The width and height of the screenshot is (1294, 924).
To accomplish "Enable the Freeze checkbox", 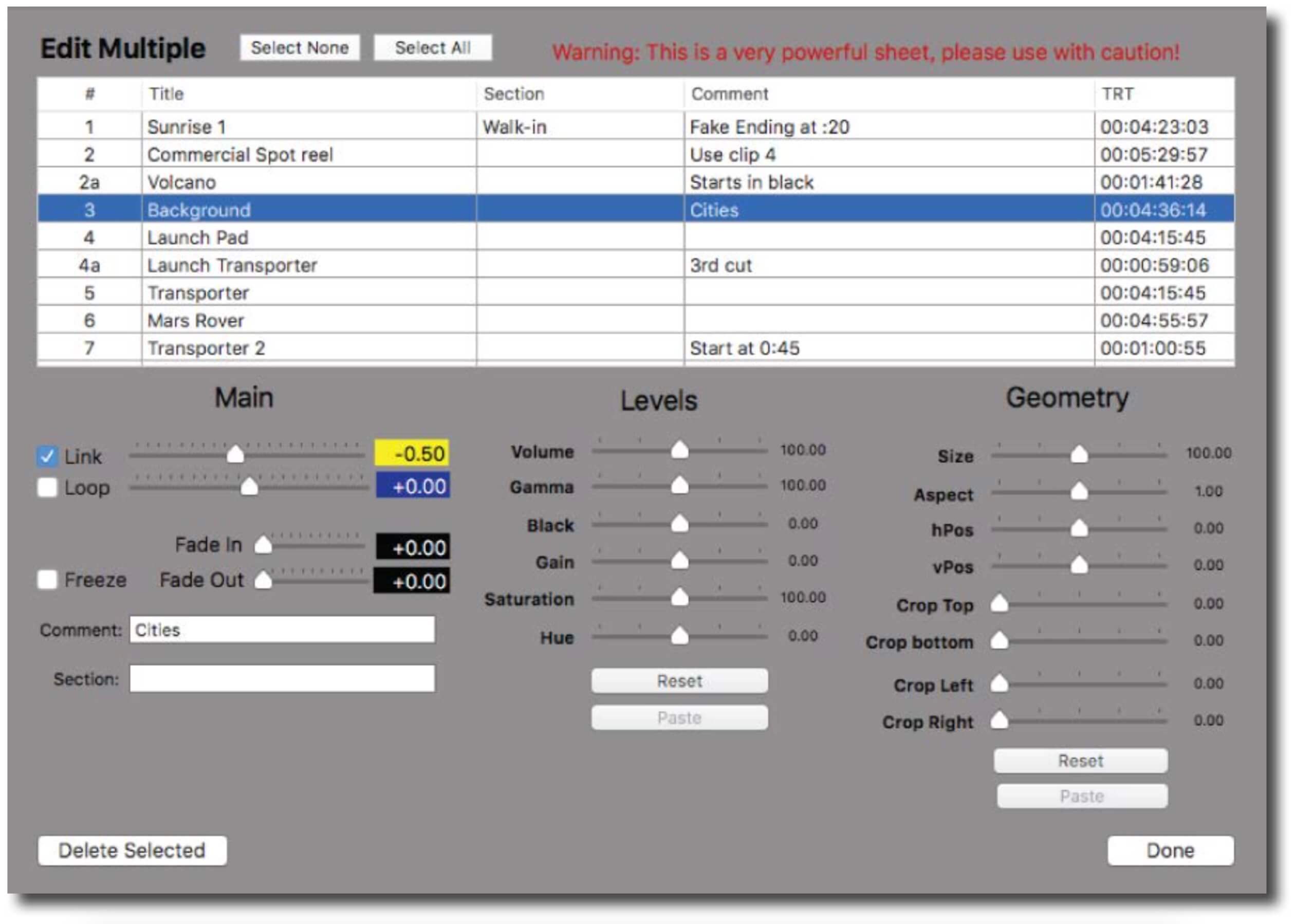I will pyautogui.click(x=47, y=579).
